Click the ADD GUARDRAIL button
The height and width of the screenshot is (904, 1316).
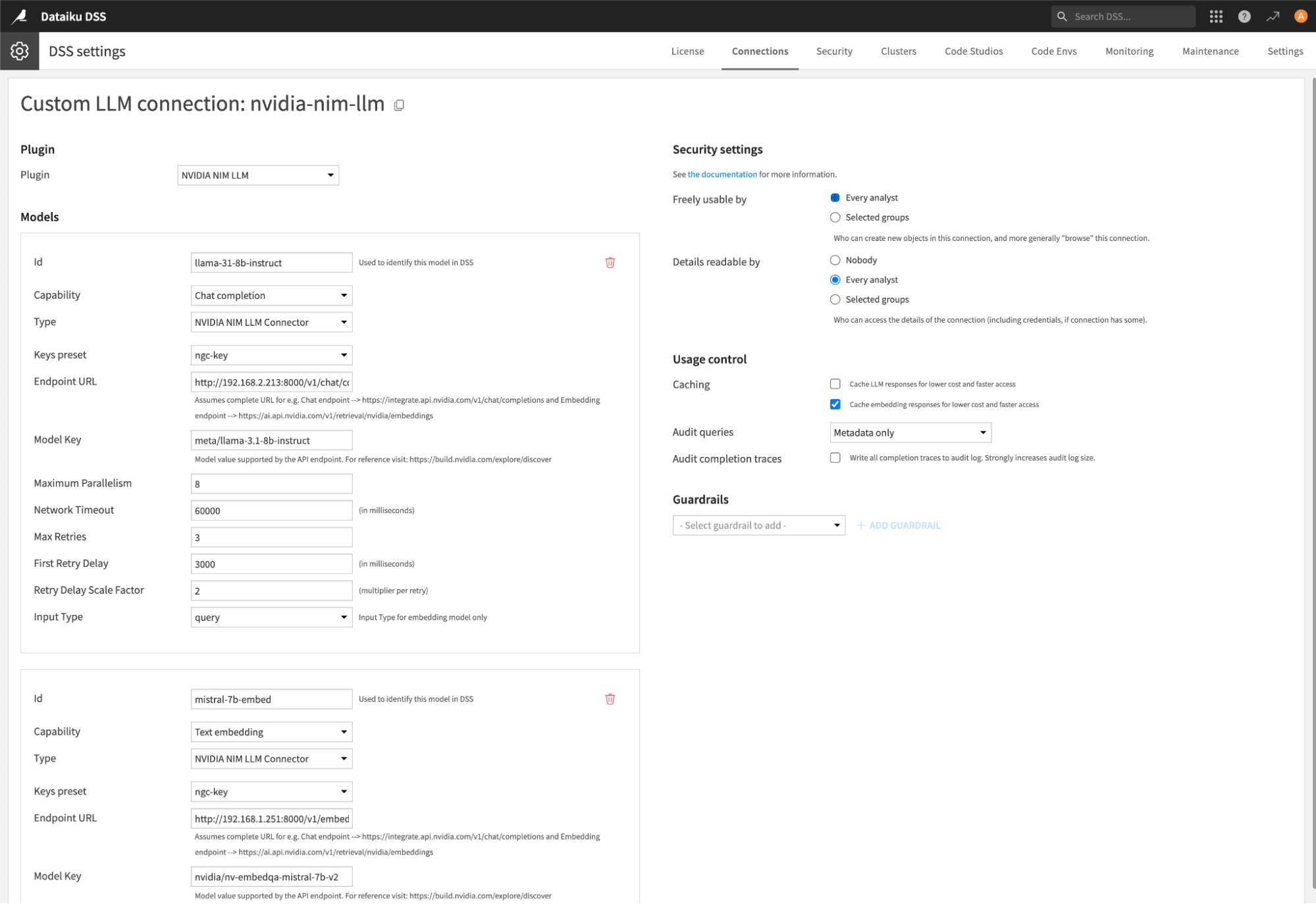(899, 525)
